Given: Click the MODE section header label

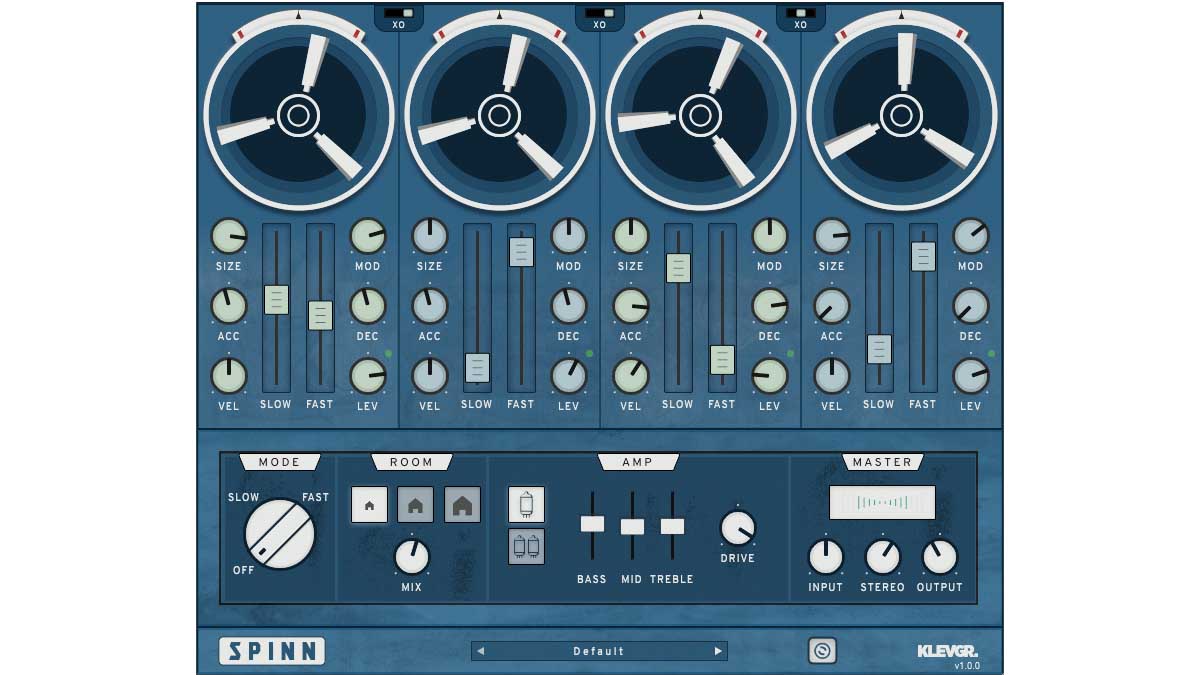Looking at the screenshot, I should (x=279, y=462).
